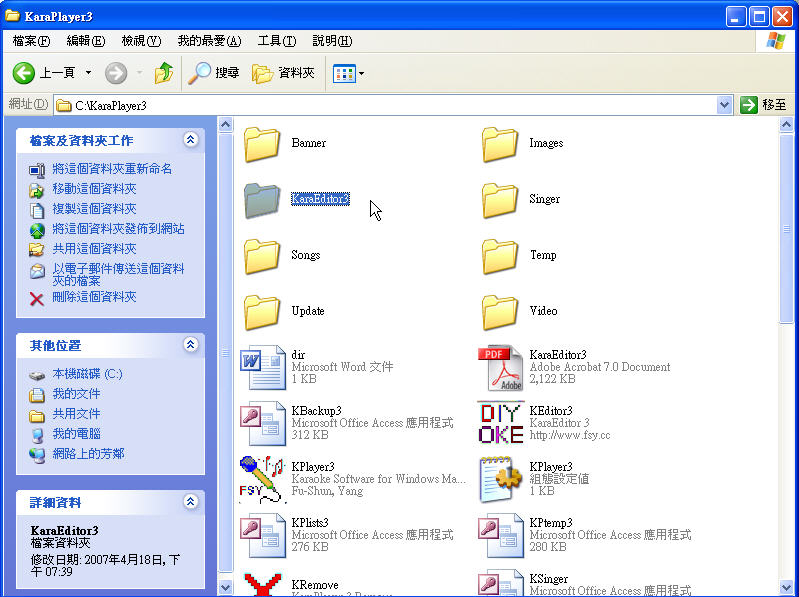This screenshot has width=799, height=597.
Task: Open the Video folder icon
Action: [500, 313]
